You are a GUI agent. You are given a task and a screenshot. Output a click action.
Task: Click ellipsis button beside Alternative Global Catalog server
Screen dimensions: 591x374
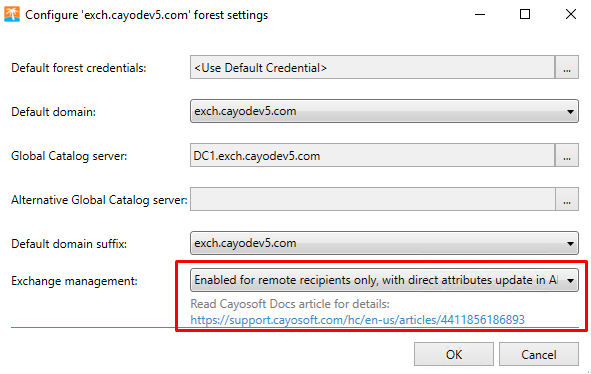pyautogui.click(x=567, y=199)
